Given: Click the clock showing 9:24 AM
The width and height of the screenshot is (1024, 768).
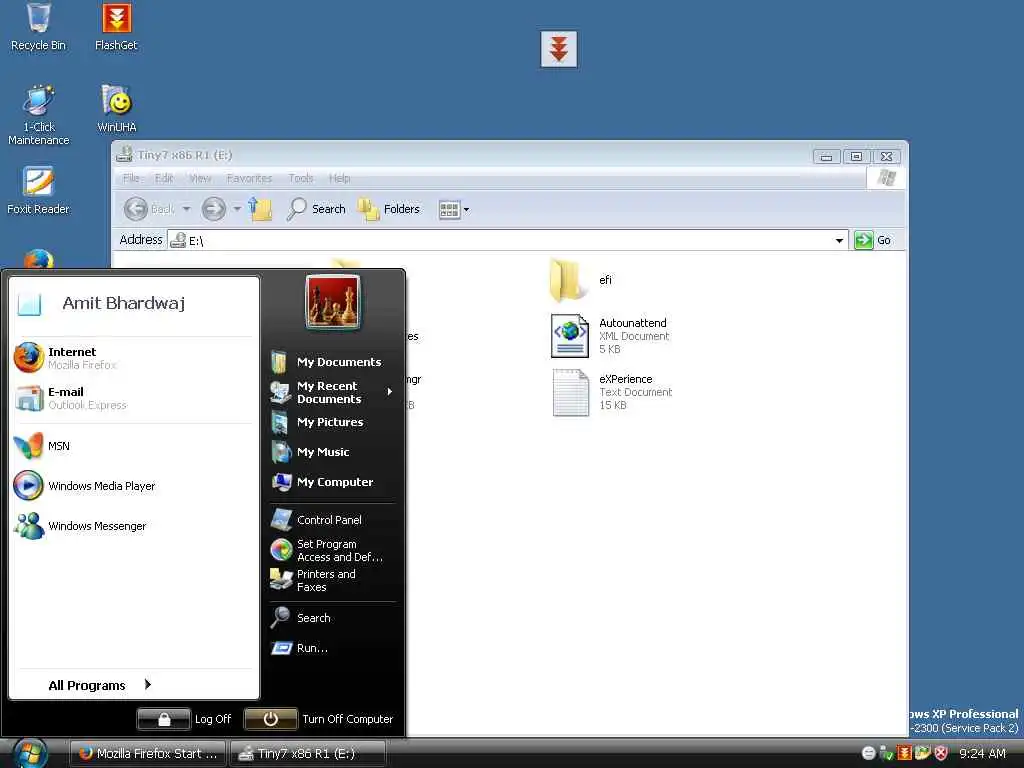Looking at the screenshot, I should point(982,754).
